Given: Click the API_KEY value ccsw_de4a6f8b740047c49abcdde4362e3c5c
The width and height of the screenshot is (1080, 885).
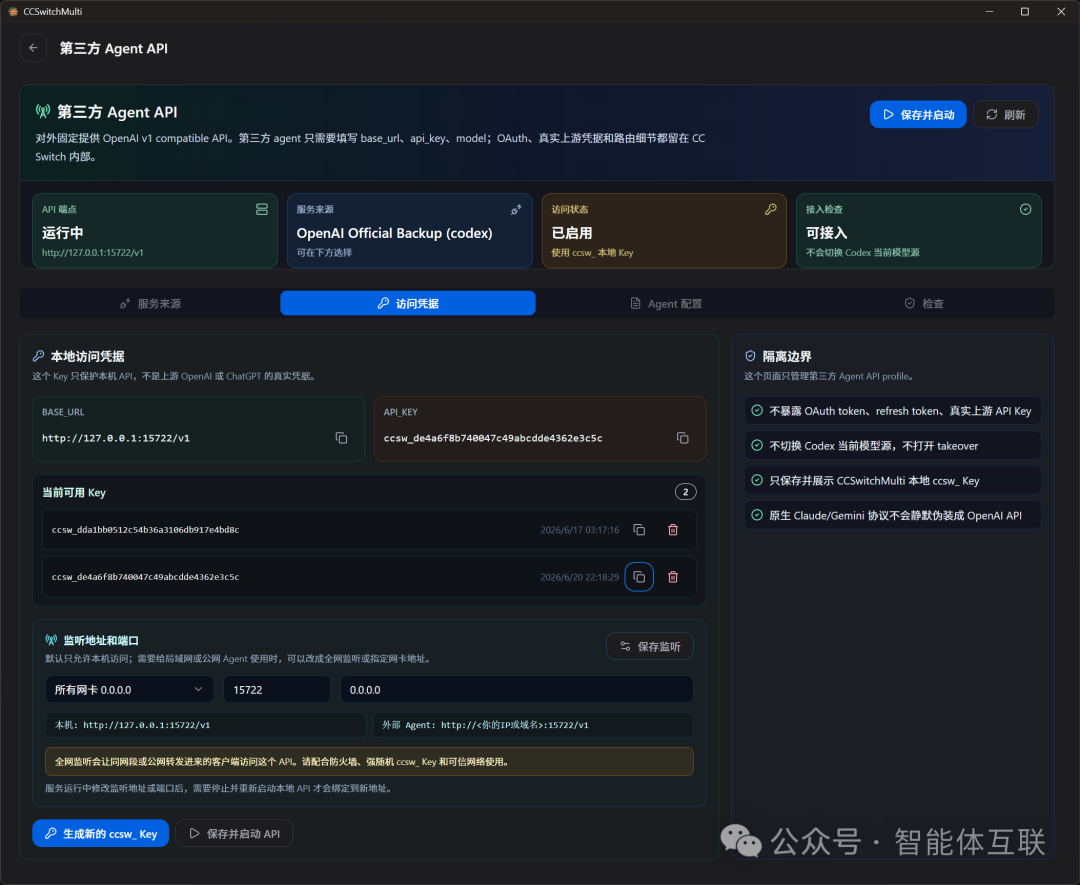Looking at the screenshot, I should pyautogui.click(x=493, y=438).
